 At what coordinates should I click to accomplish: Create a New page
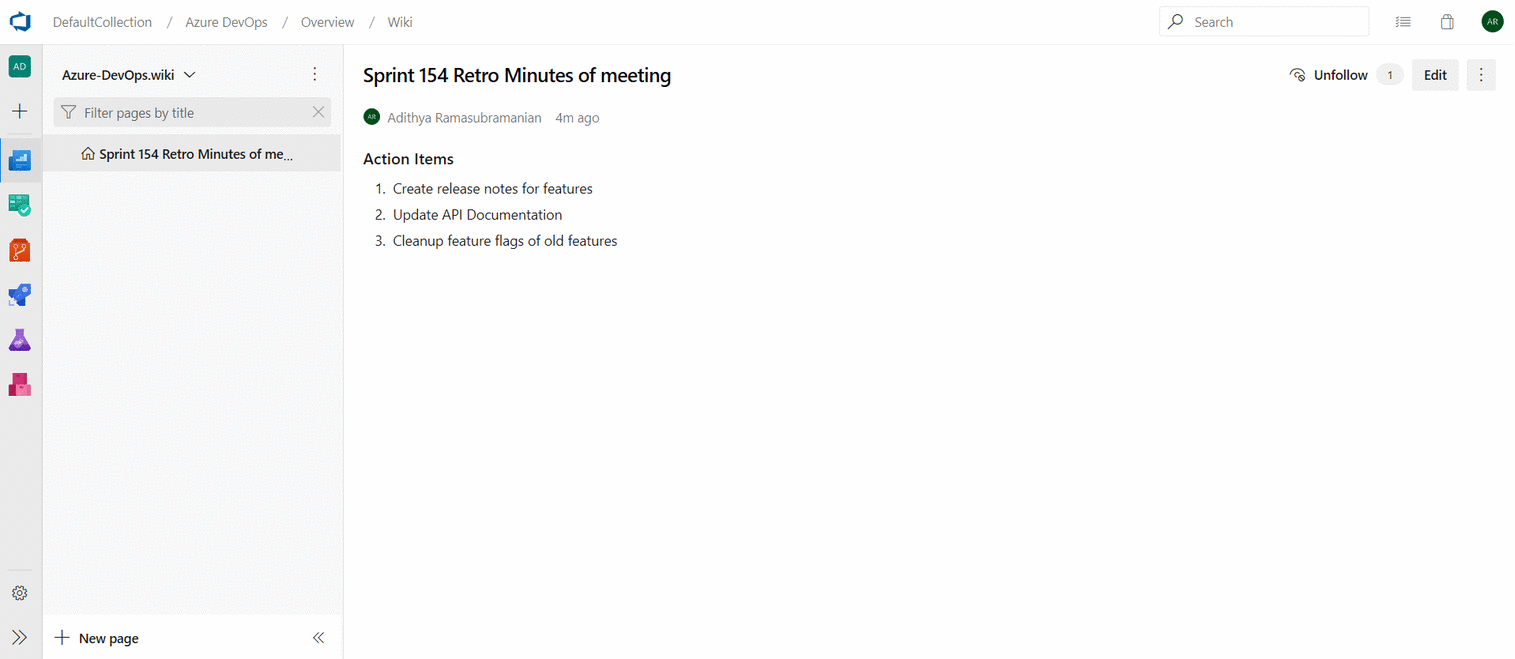[x=96, y=637]
